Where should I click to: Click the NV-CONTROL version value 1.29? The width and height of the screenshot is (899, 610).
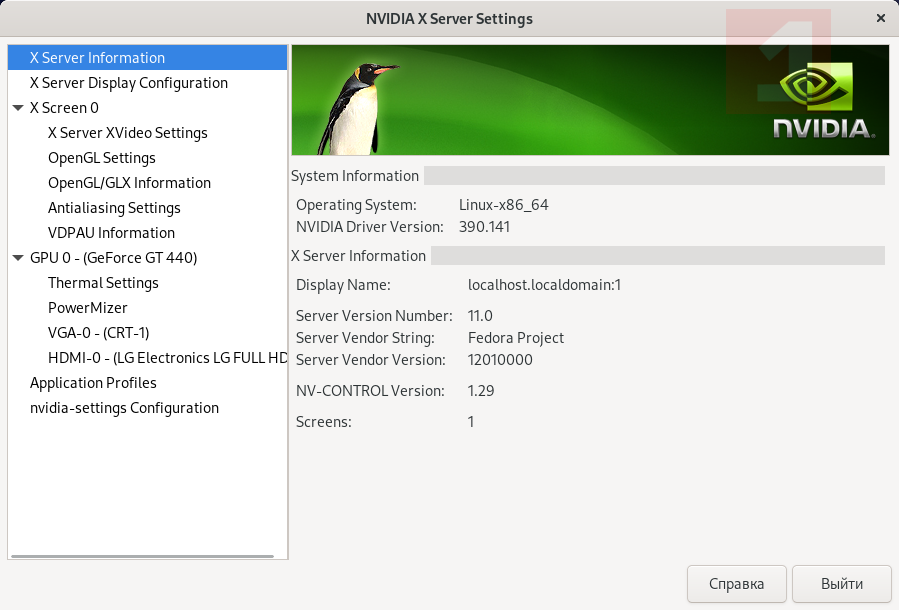(x=480, y=391)
